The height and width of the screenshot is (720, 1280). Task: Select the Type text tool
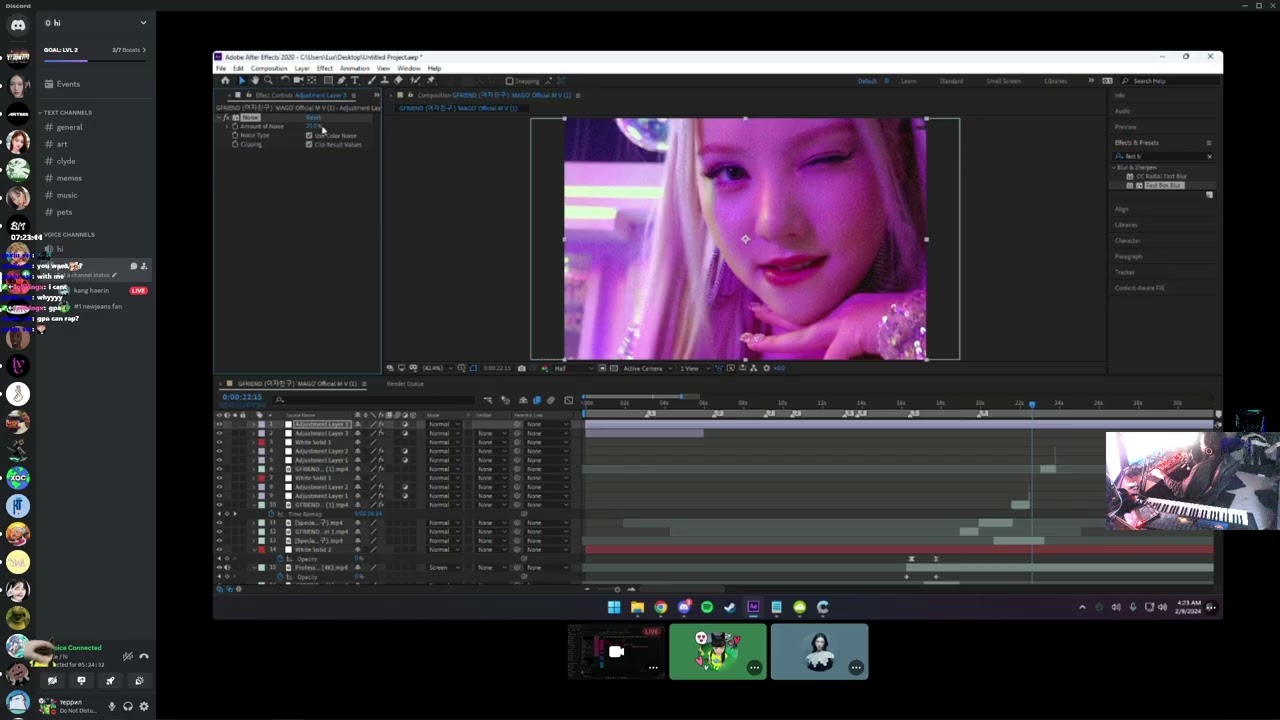click(x=355, y=80)
